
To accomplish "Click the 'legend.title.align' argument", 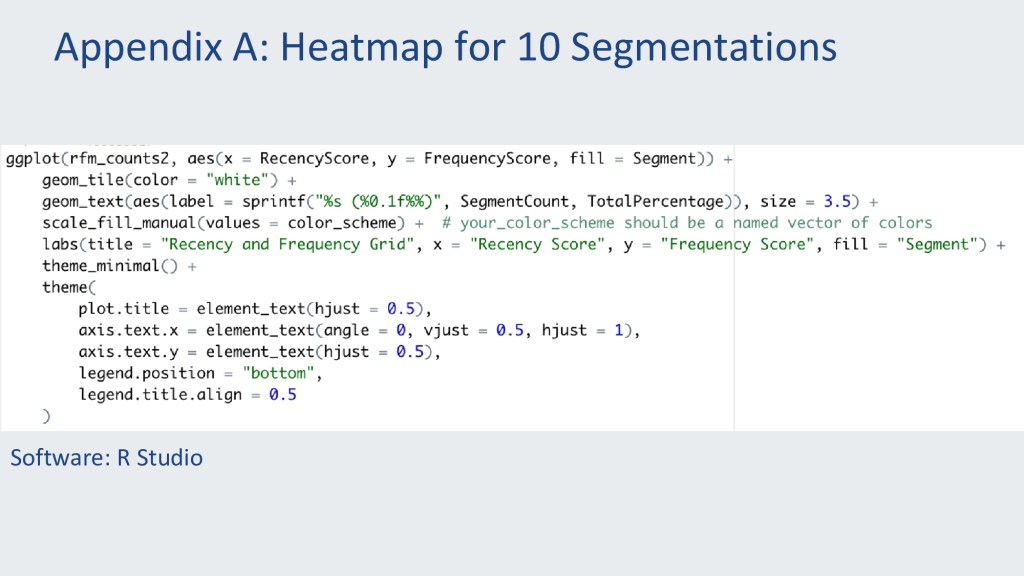I will [160, 394].
